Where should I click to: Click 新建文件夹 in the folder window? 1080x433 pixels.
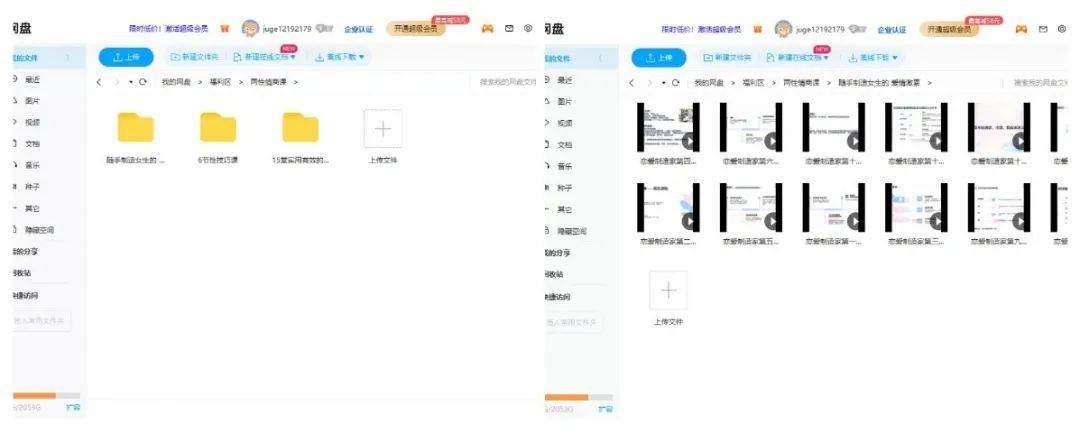tap(195, 57)
